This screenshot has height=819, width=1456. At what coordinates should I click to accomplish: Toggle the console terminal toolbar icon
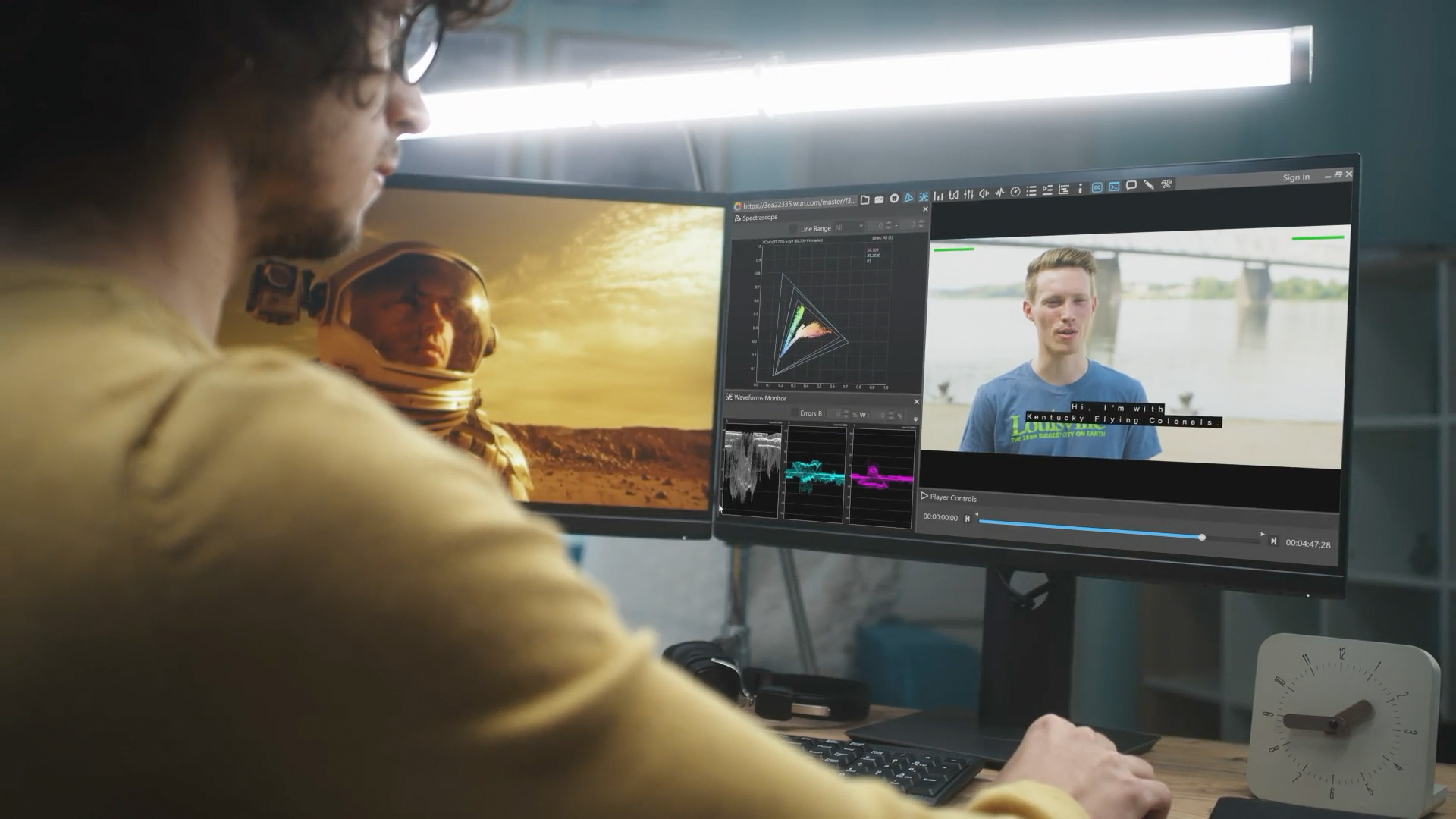pyautogui.click(x=1114, y=187)
